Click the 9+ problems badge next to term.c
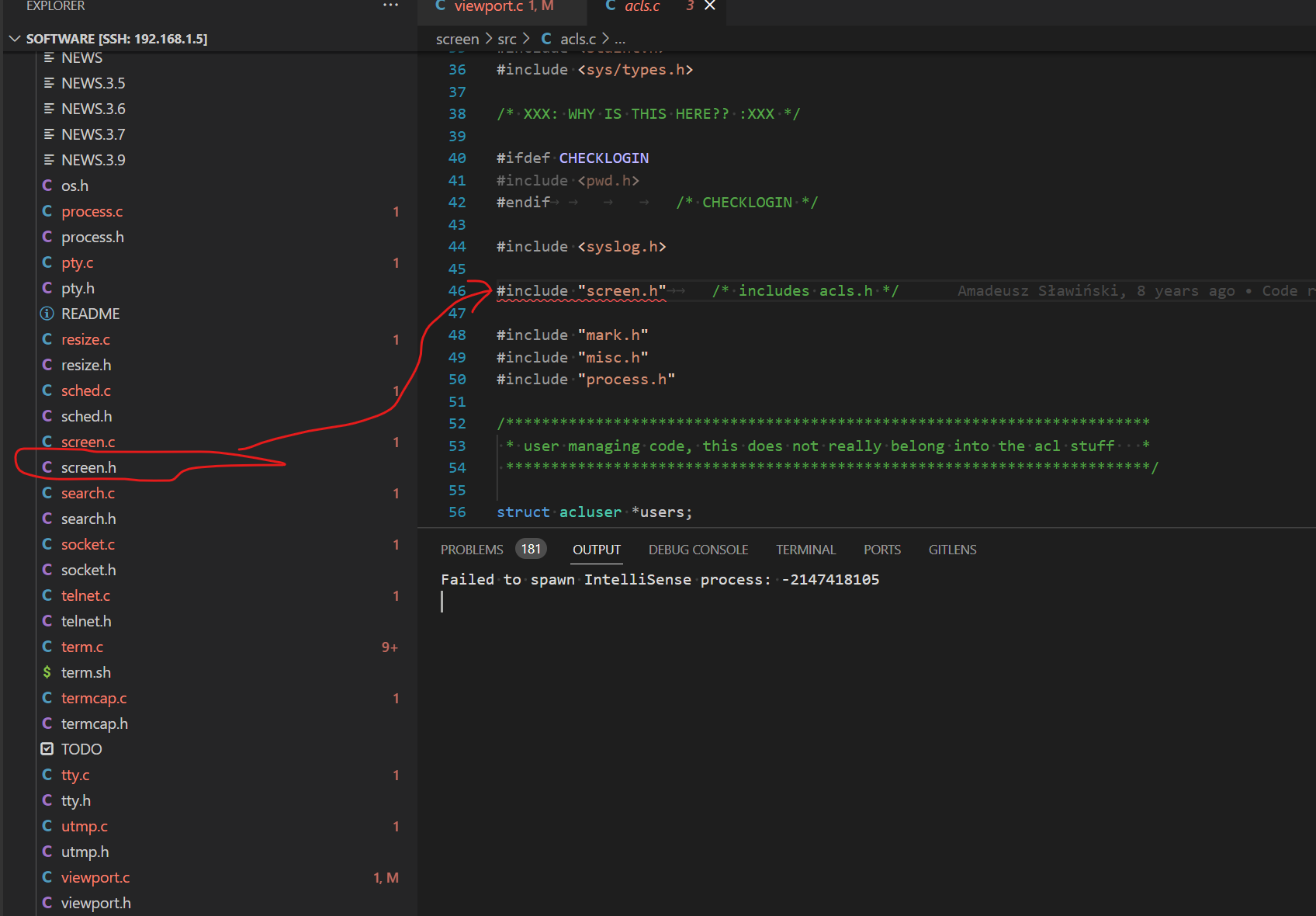This screenshot has width=1316, height=916. pos(389,647)
